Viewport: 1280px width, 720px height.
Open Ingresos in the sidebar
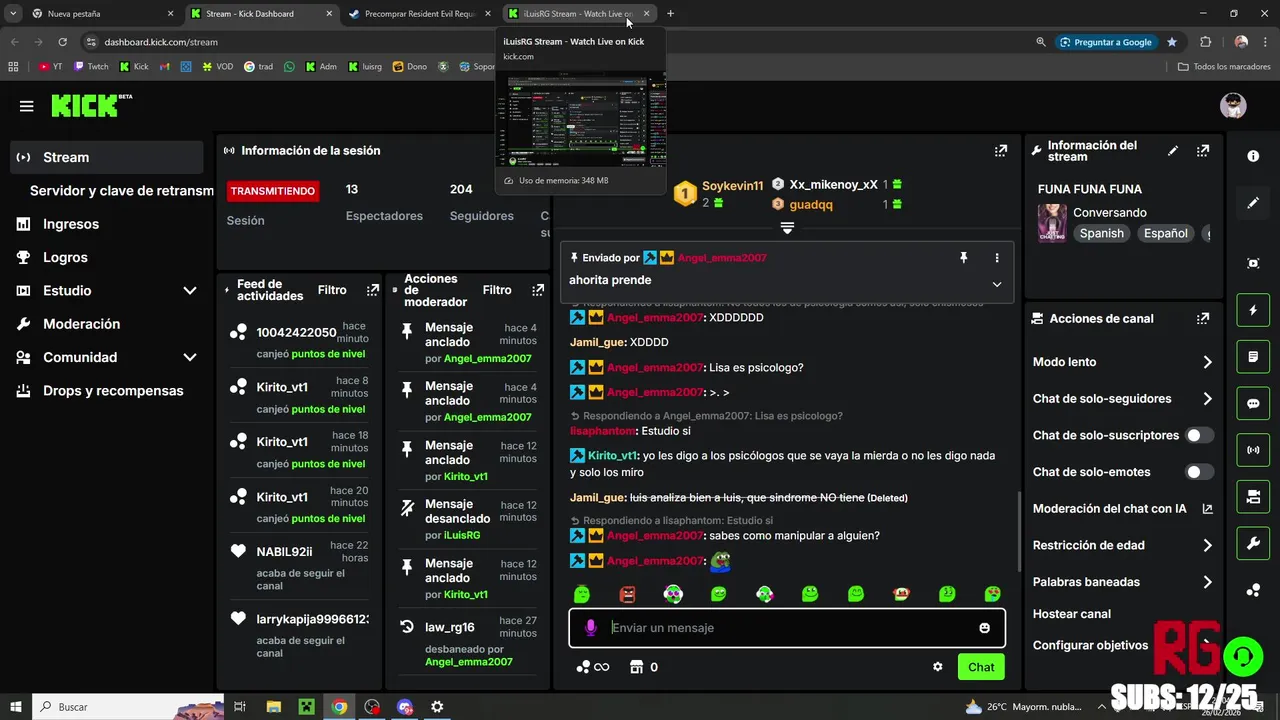pyautogui.click(x=107, y=224)
